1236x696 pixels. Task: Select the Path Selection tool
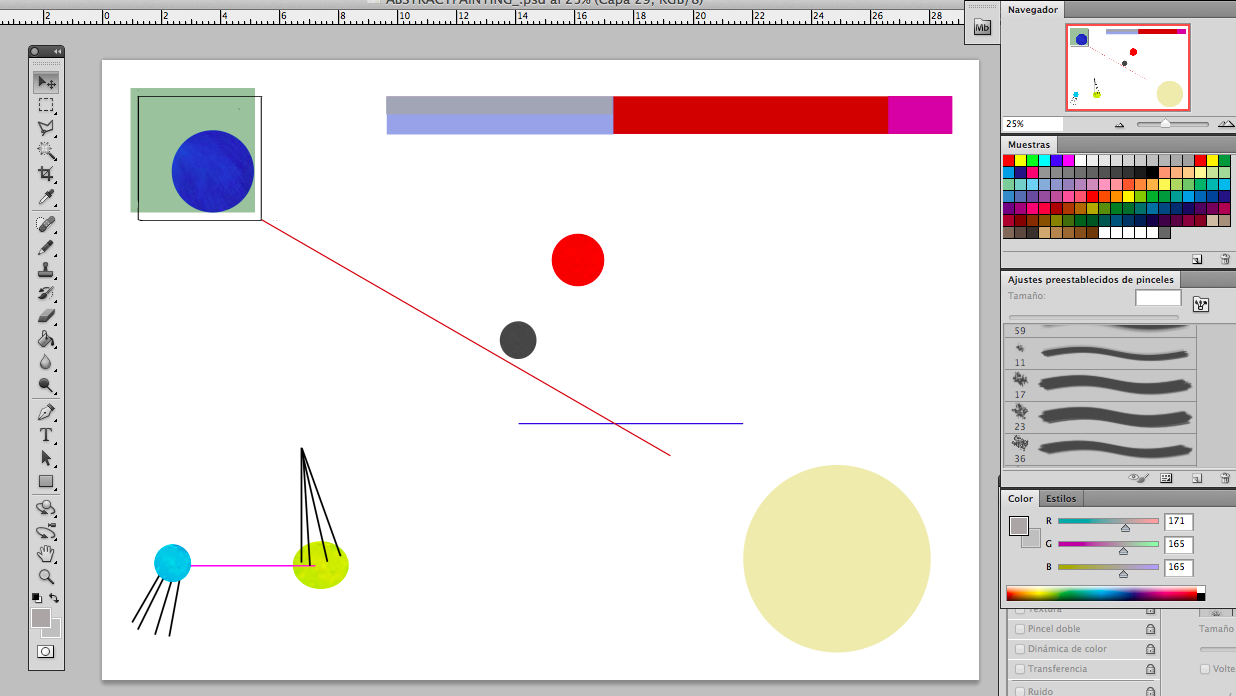pyautogui.click(x=46, y=458)
